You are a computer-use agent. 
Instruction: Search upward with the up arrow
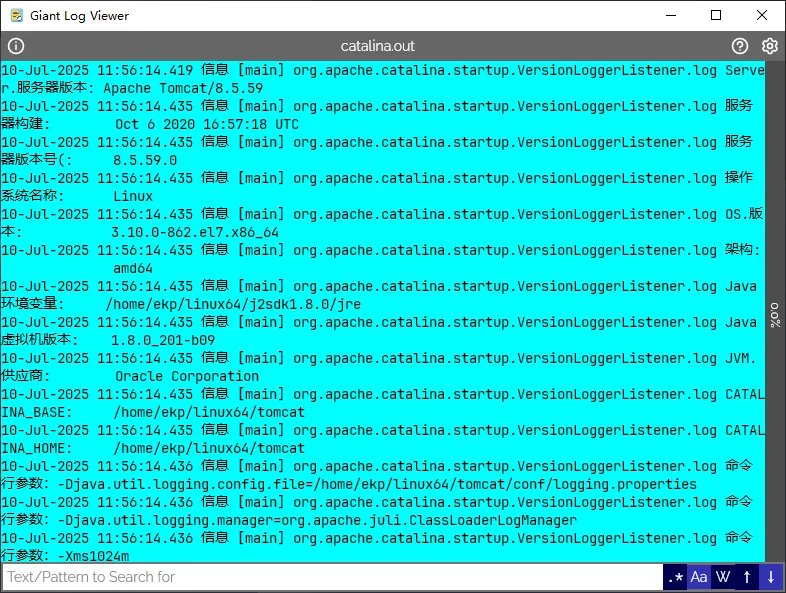pos(746,577)
